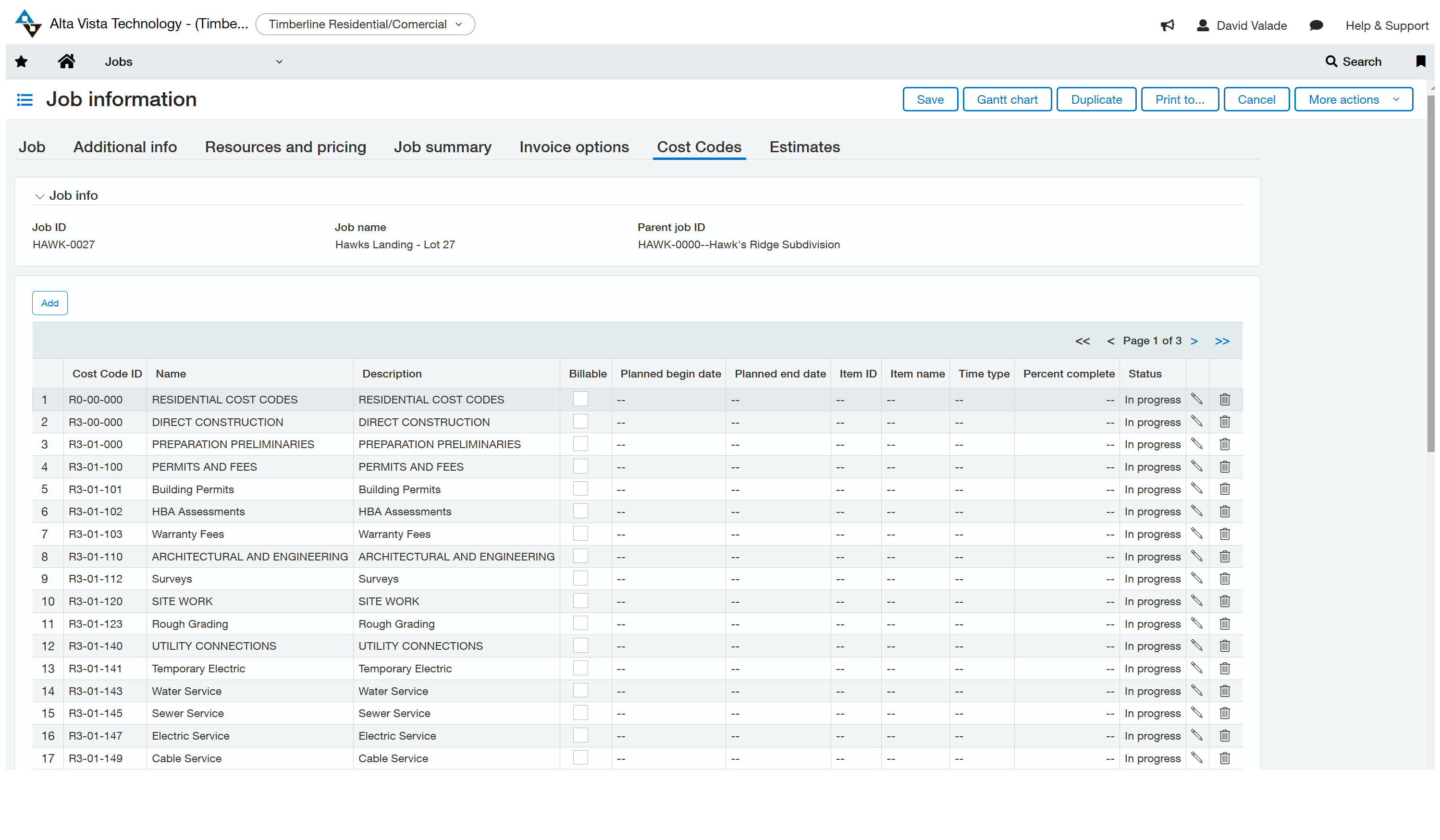Go to the first page arrows
The image size is (1440, 840).
pyautogui.click(x=1083, y=341)
